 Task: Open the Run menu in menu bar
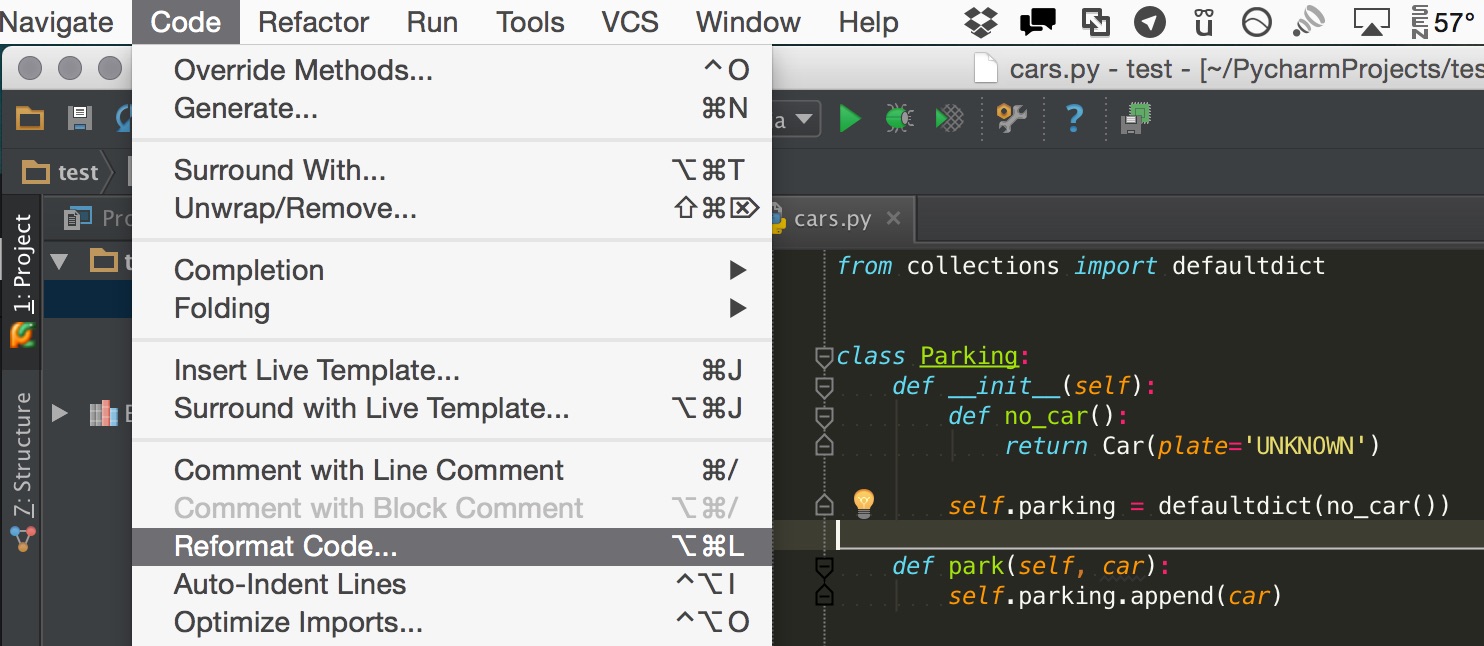tap(432, 22)
